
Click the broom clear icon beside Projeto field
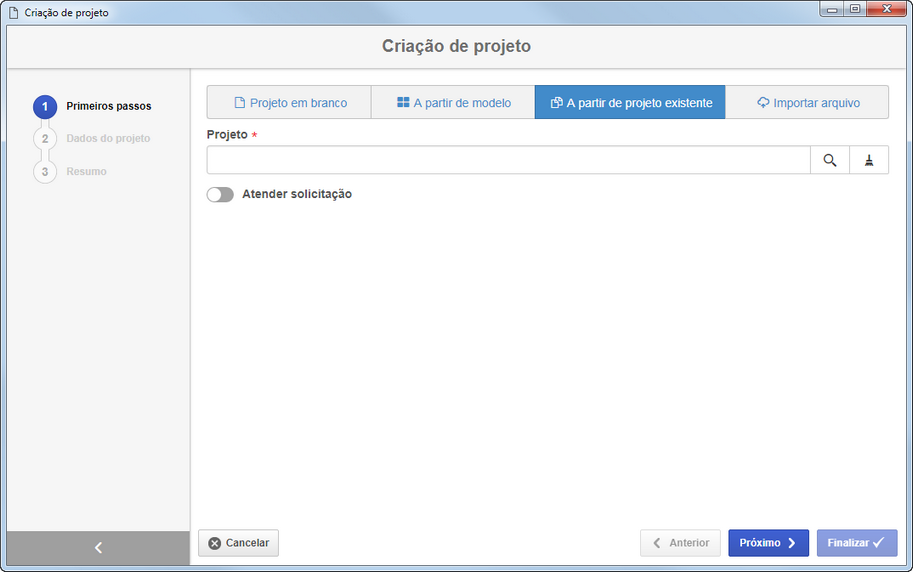coord(869,160)
